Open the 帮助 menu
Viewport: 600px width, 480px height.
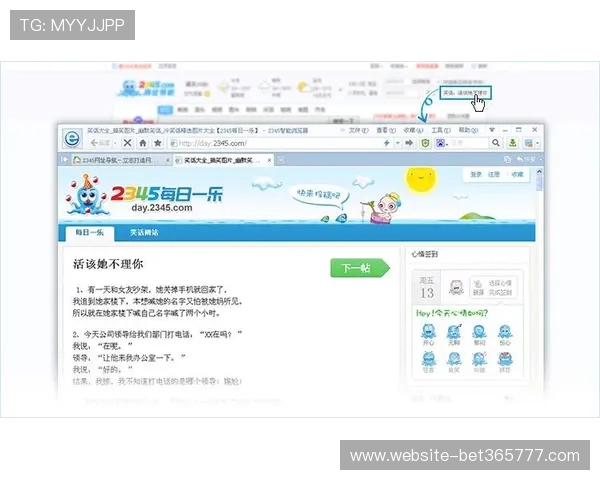pos(468,131)
